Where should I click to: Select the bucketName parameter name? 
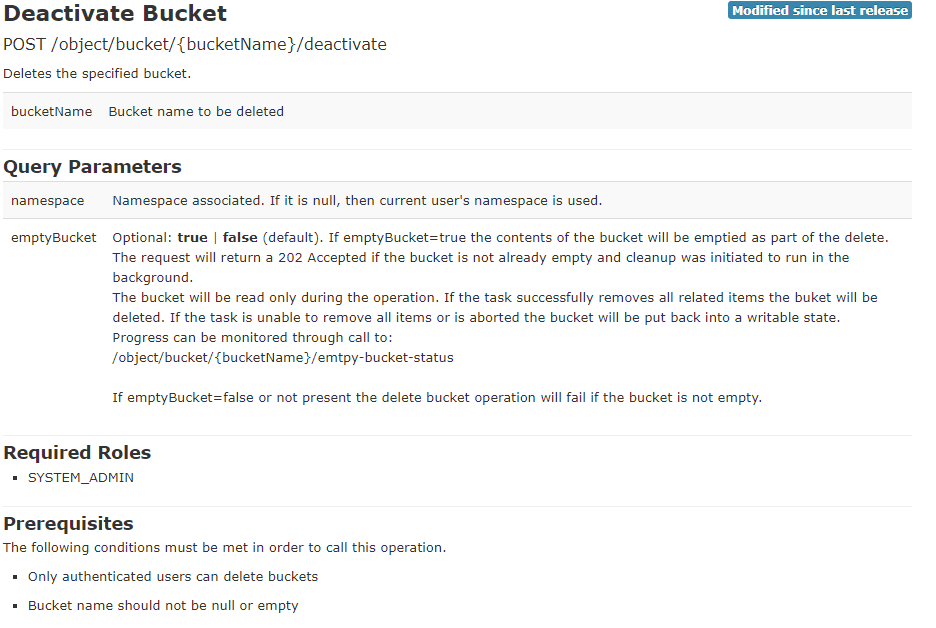pyautogui.click(x=51, y=112)
